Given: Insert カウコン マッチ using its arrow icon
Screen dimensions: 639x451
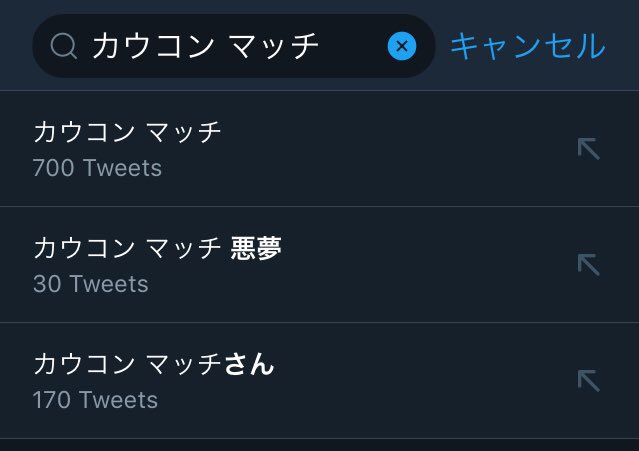Looking at the screenshot, I should coord(589,149).
